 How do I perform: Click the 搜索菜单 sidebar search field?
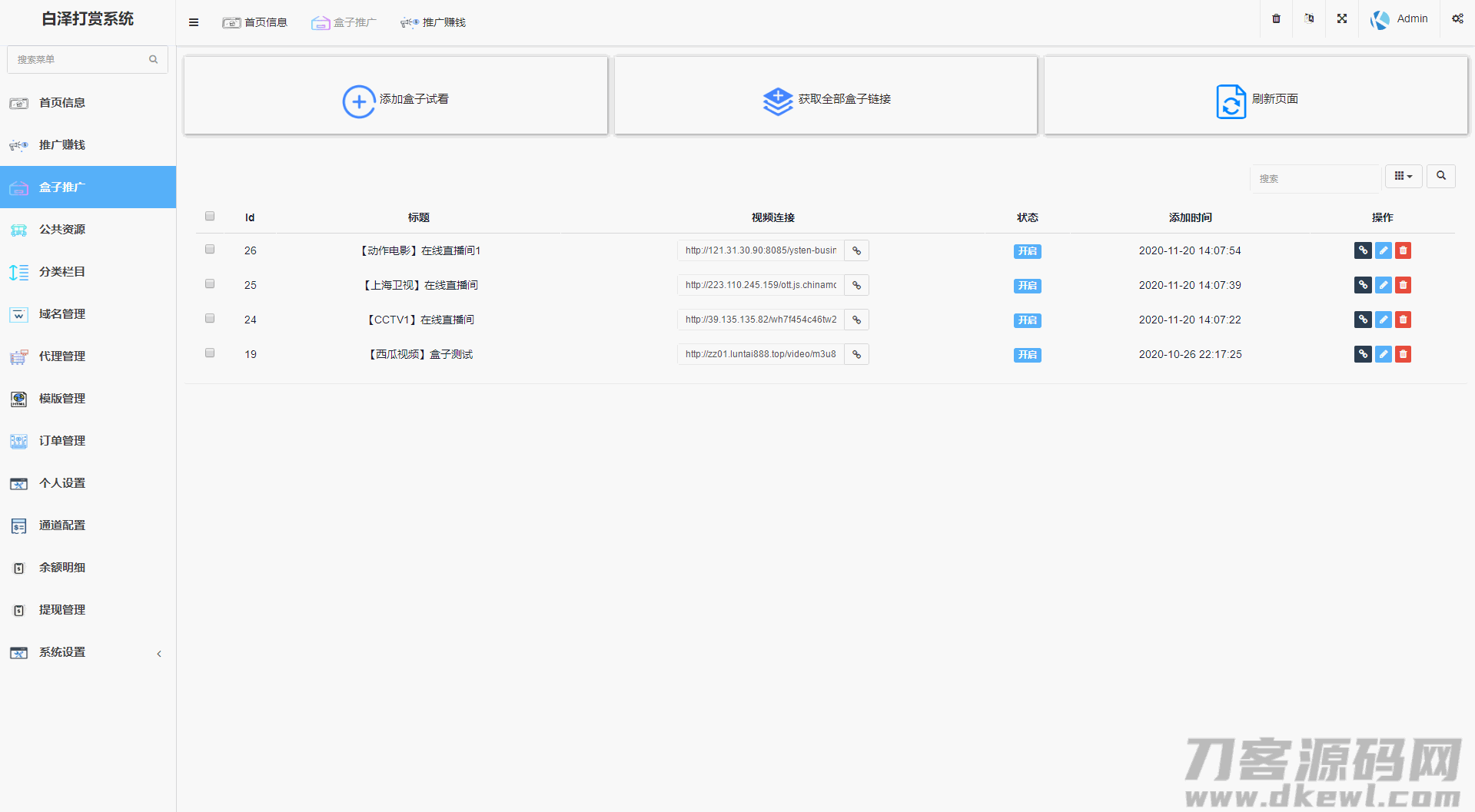click(x=81, y=59)
